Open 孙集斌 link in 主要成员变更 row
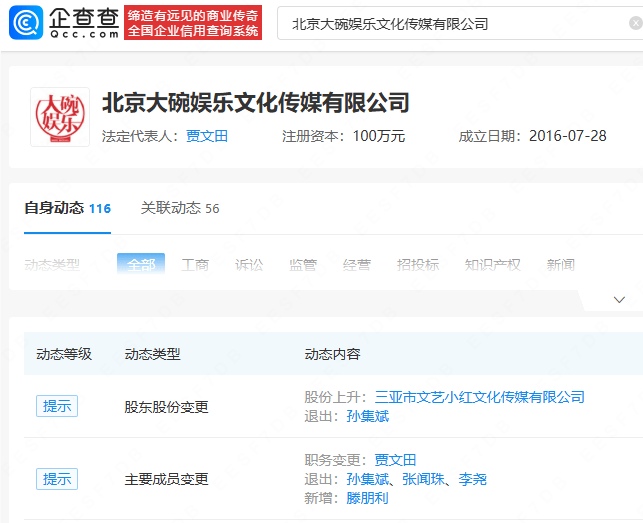 [x=368, y=479]
